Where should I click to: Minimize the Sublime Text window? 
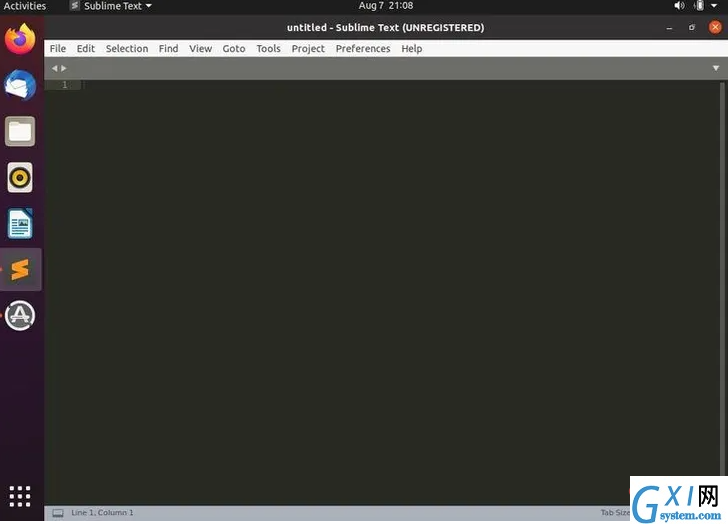[x=669, y=28]
